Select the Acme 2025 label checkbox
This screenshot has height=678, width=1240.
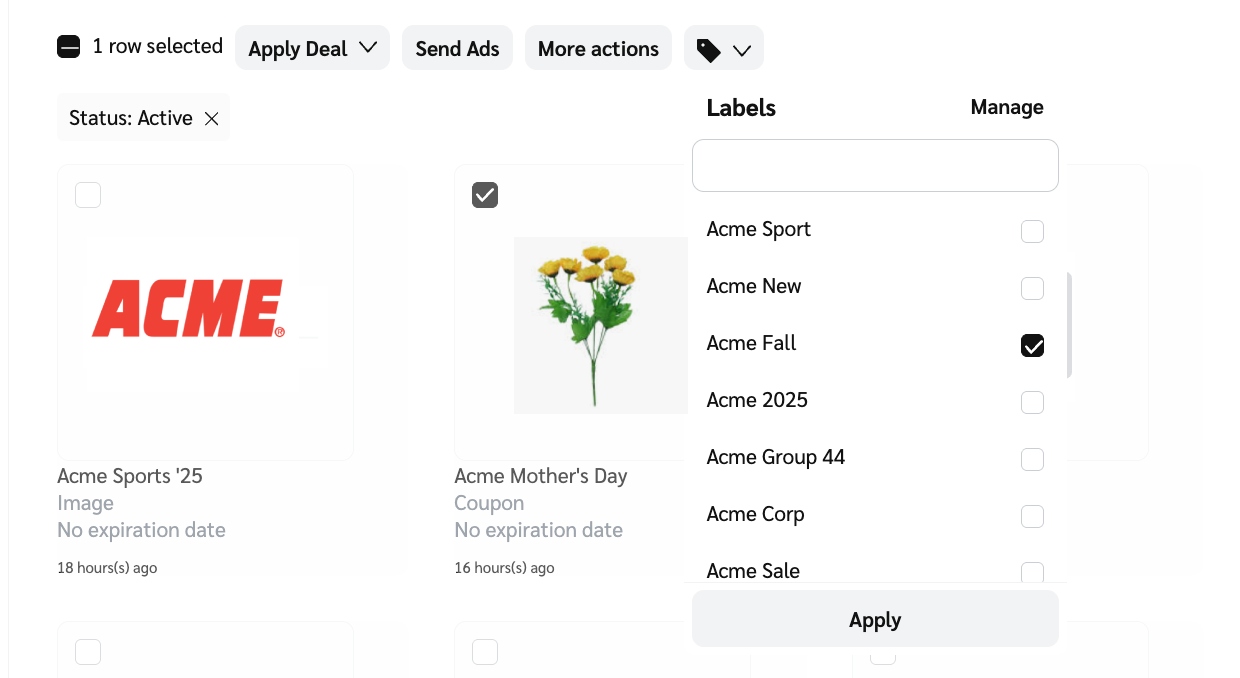[1032, 403]
